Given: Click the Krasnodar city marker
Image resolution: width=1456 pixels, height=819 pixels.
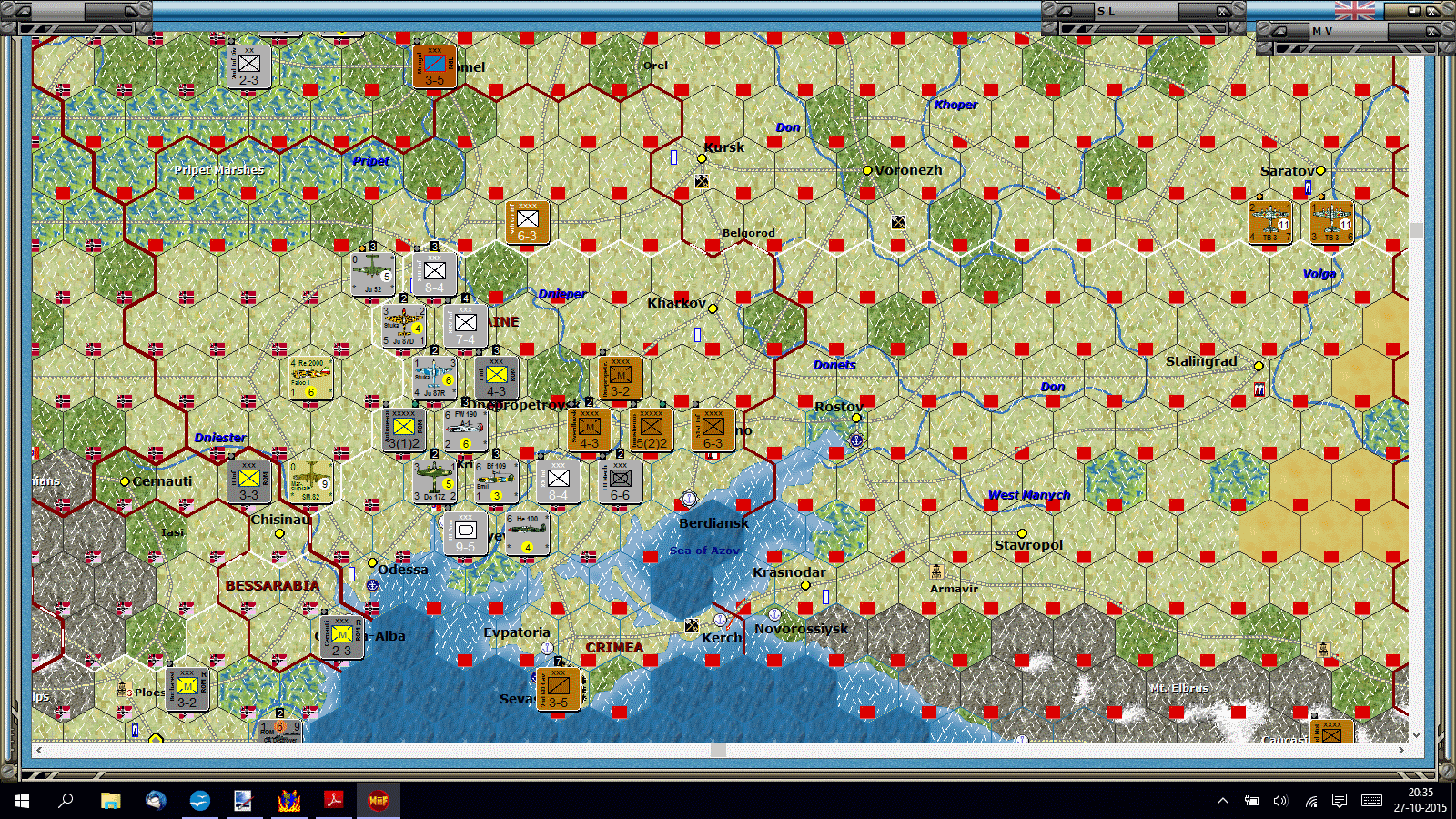Looking at the screenshot, I should 805,585.
